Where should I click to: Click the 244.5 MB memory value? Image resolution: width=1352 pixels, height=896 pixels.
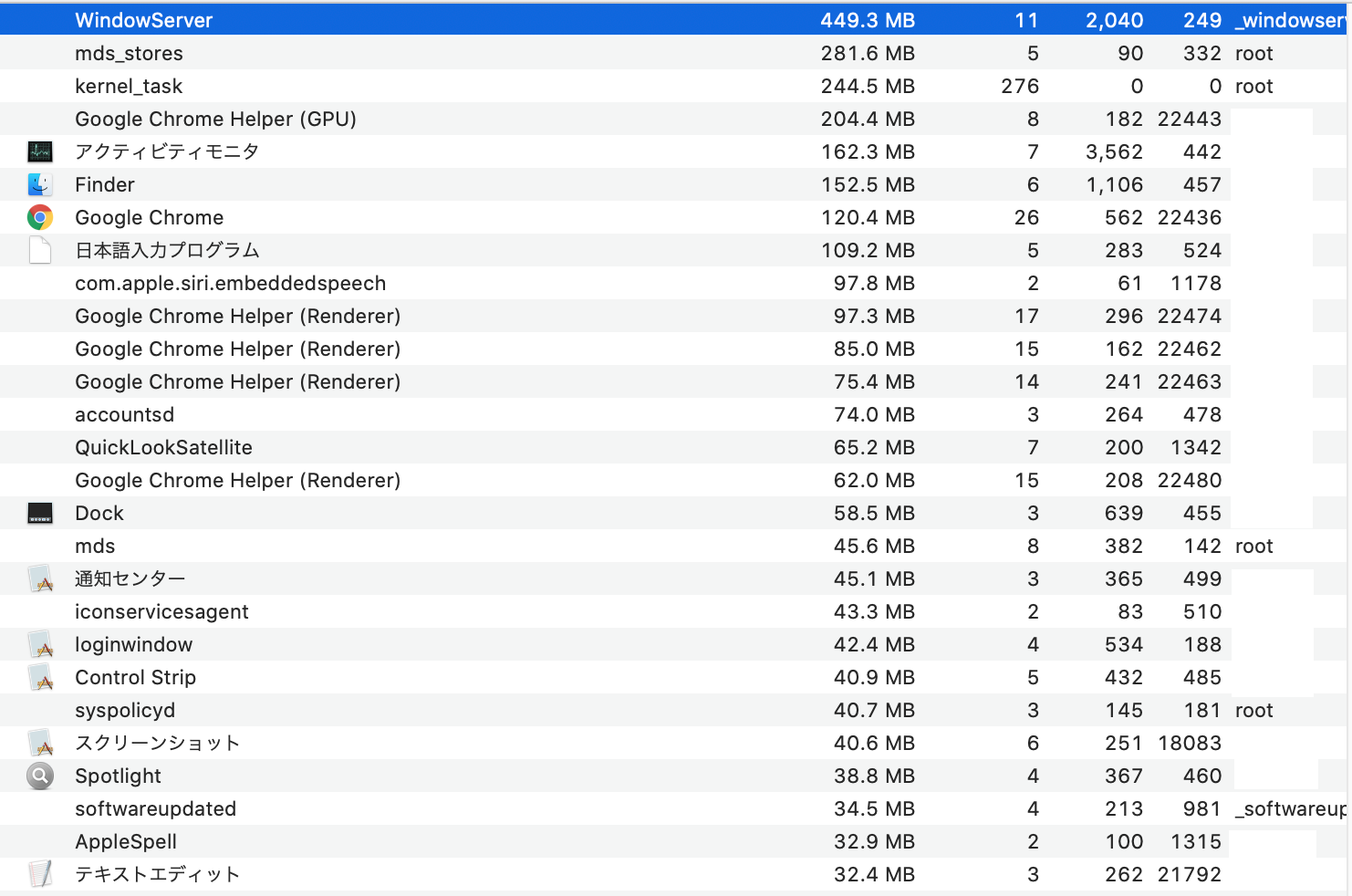tap(868, 86)
